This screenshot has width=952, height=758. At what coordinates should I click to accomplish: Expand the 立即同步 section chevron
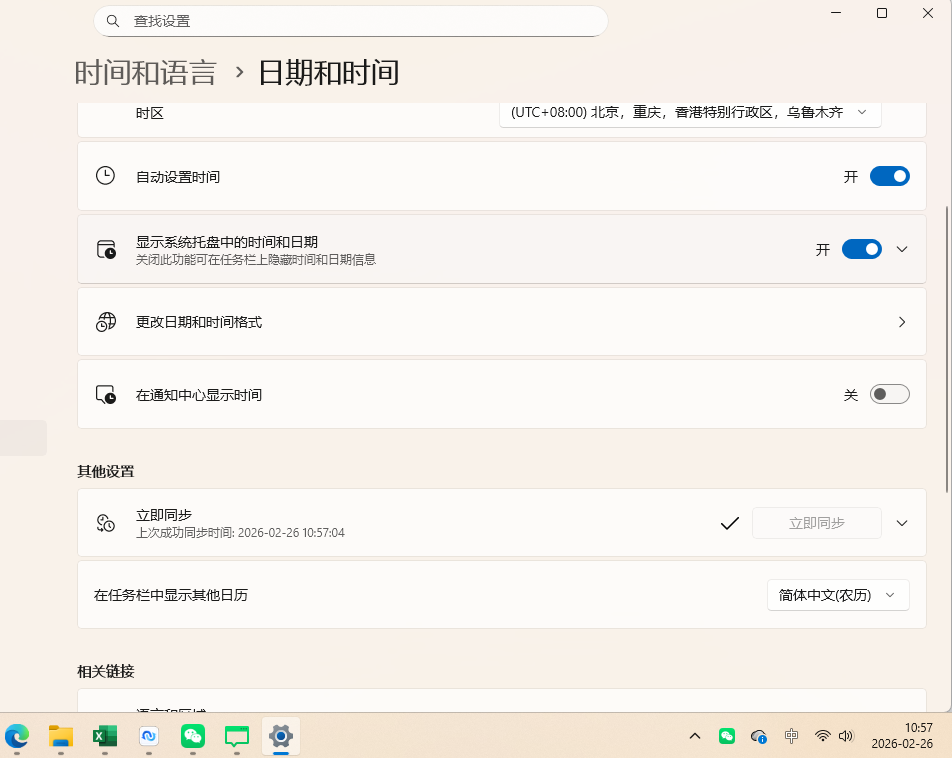click(901, 522)
